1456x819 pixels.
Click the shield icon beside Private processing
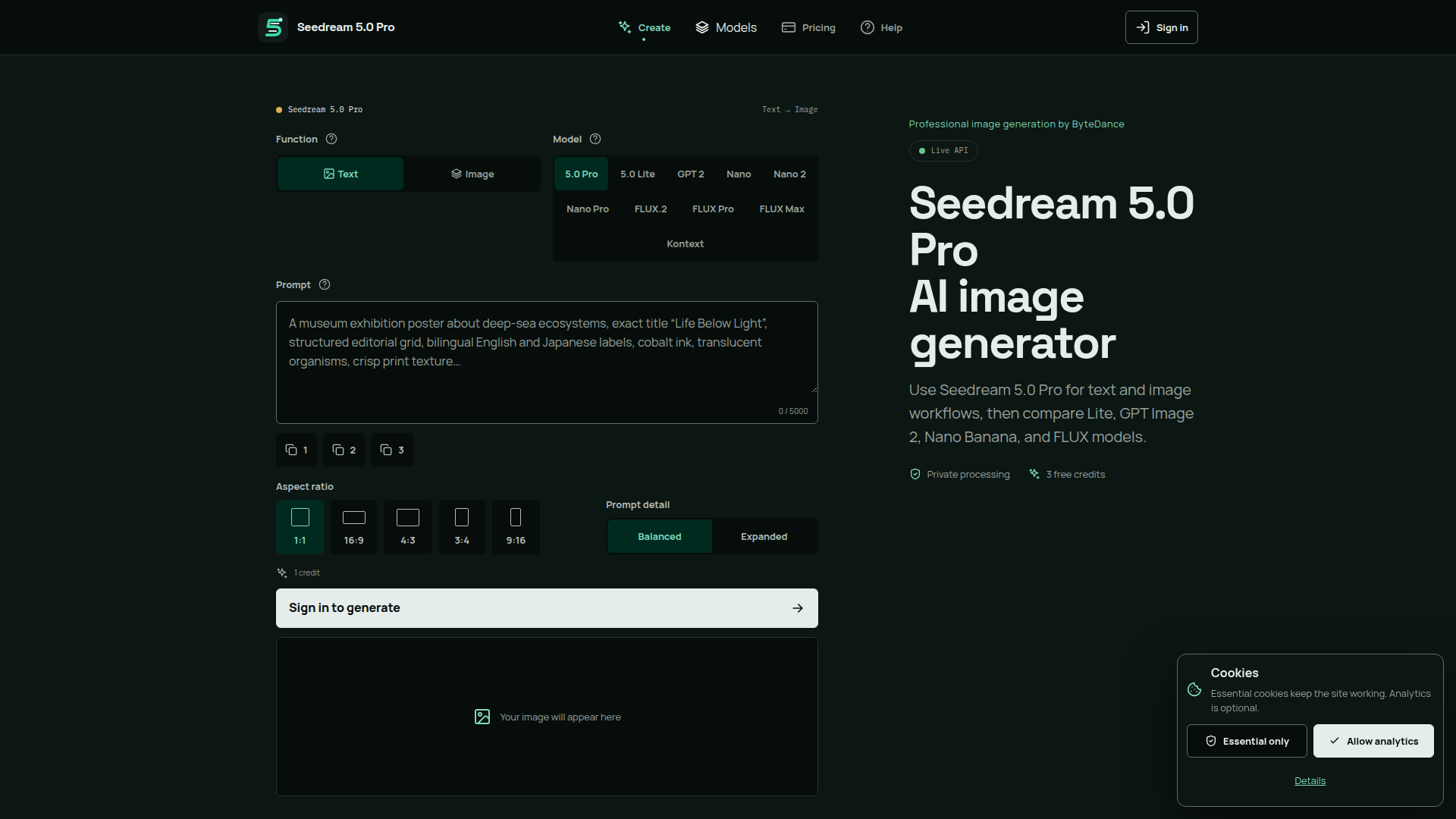pos(915,474)
